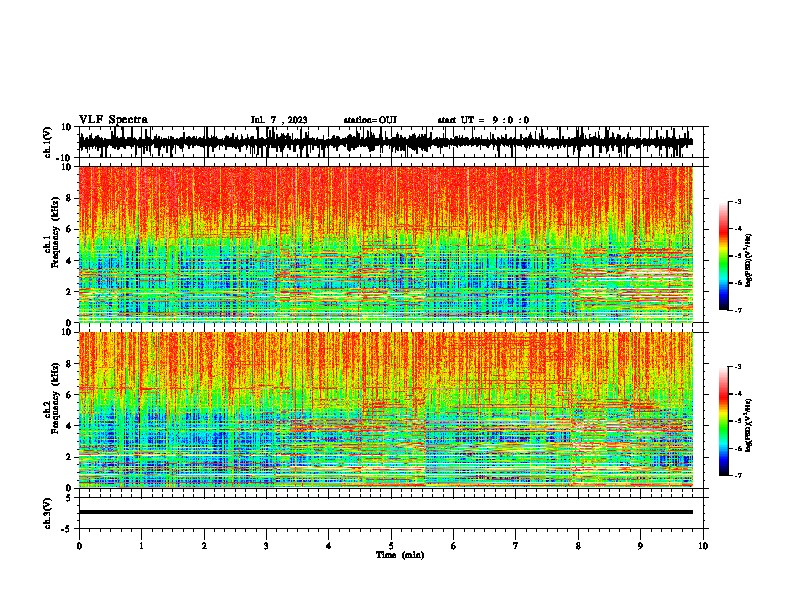Click the "8" kHz tick on ch.1 frequency axis
The image size is (792, 612).
[70, 198]
